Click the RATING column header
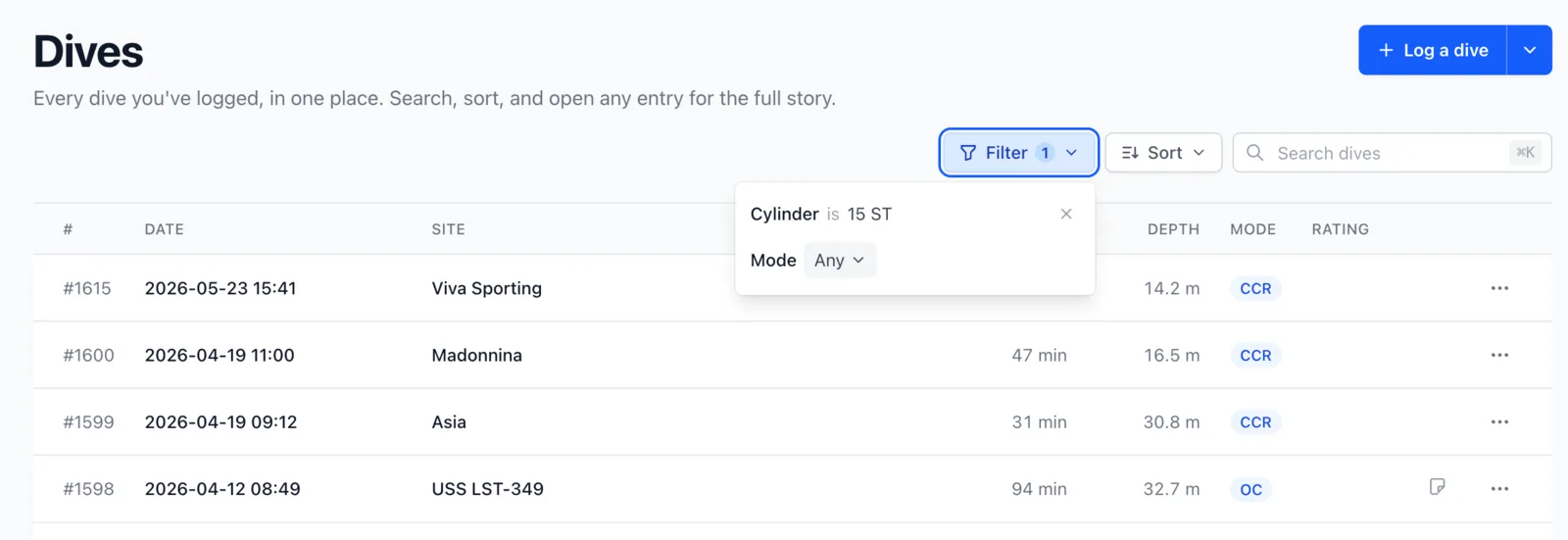The height and width of the screenshot is (540, 1568). [x=1340, y=229]
